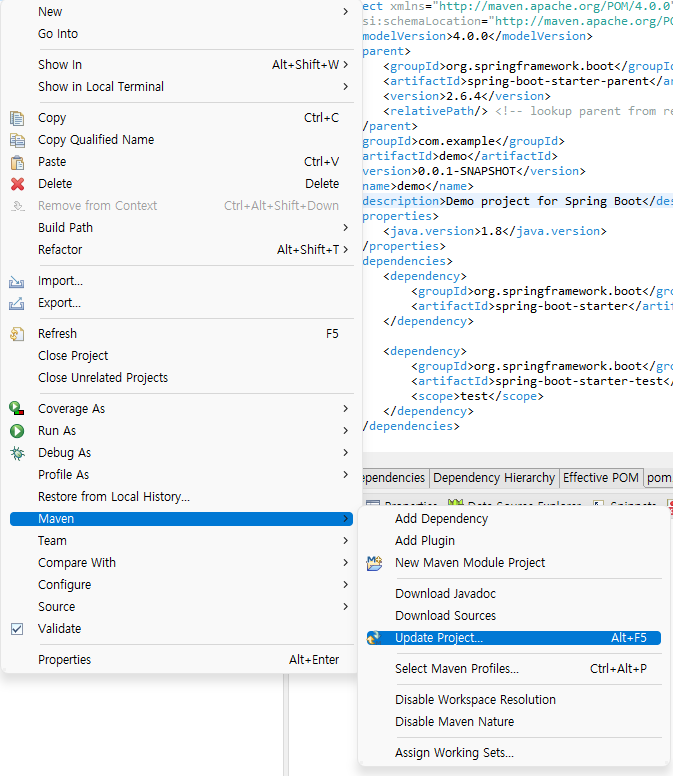Screen dimensions: 673x776
Task: Click the Copy menu label
Action: click(52, 118)
